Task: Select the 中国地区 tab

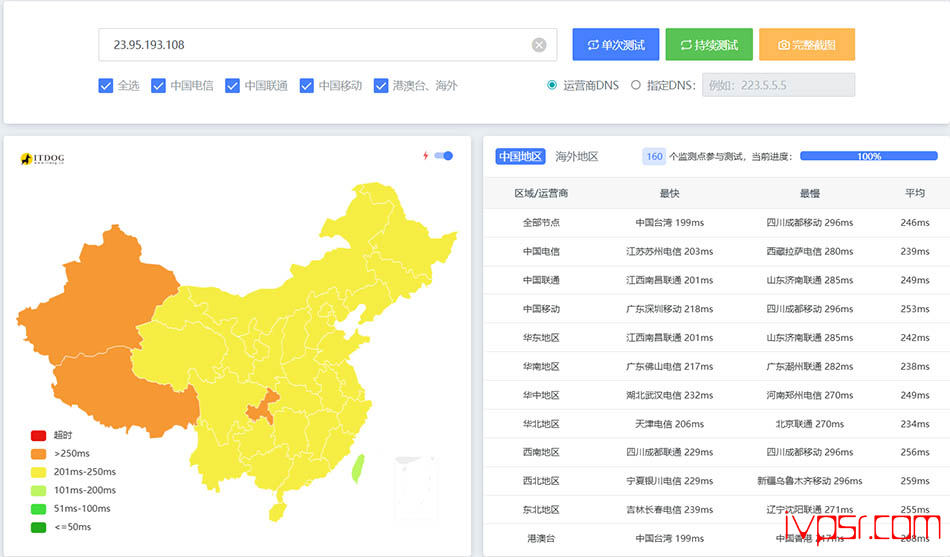Action: pyautogui.click(x=521, y=157)
